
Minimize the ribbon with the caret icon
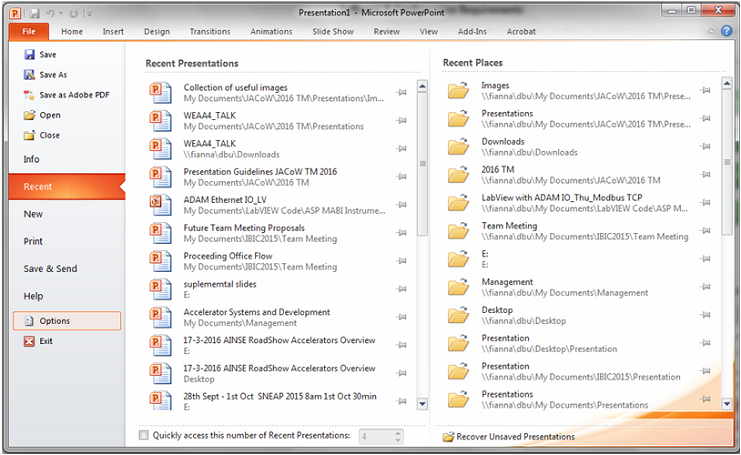coord(711,32)
